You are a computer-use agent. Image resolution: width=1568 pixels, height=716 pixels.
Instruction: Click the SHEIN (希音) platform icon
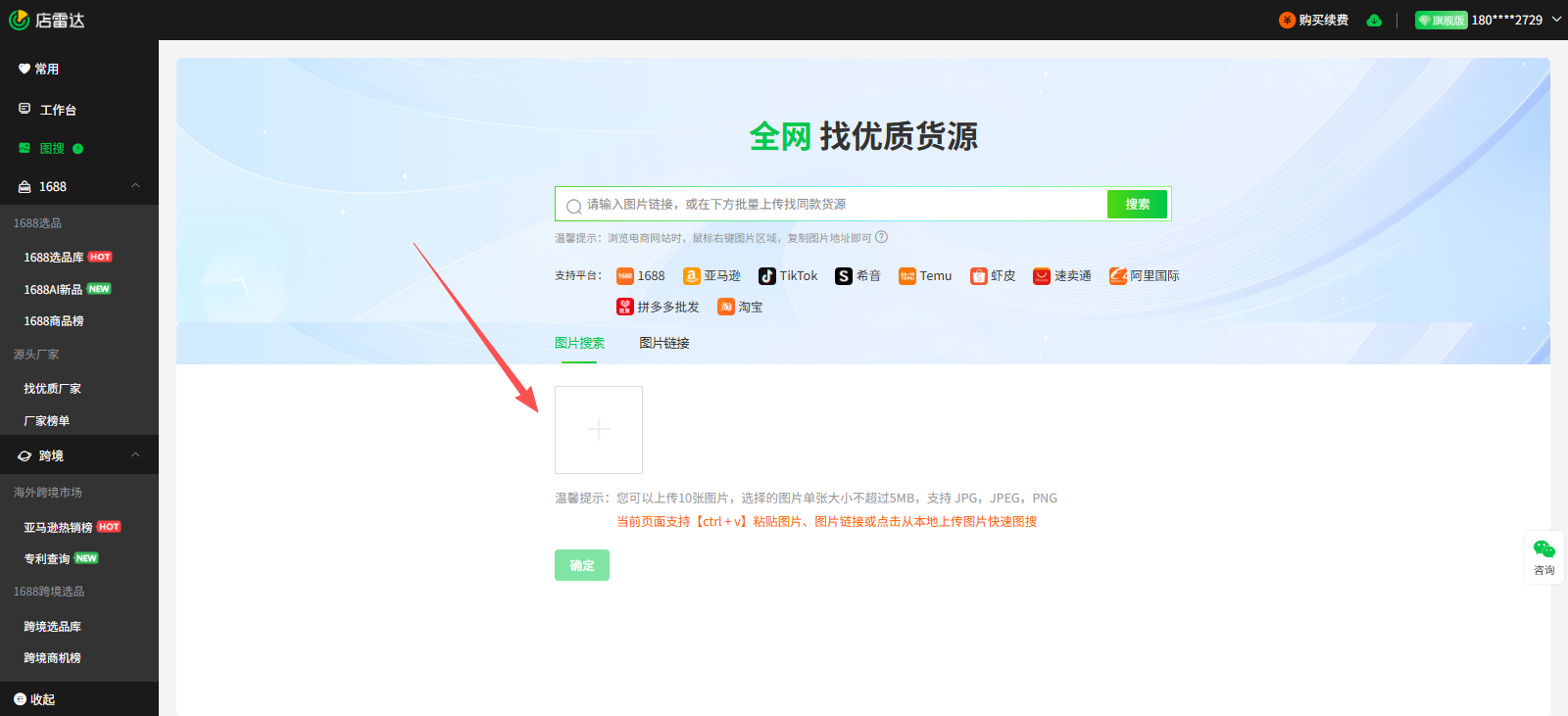point(844,276)
